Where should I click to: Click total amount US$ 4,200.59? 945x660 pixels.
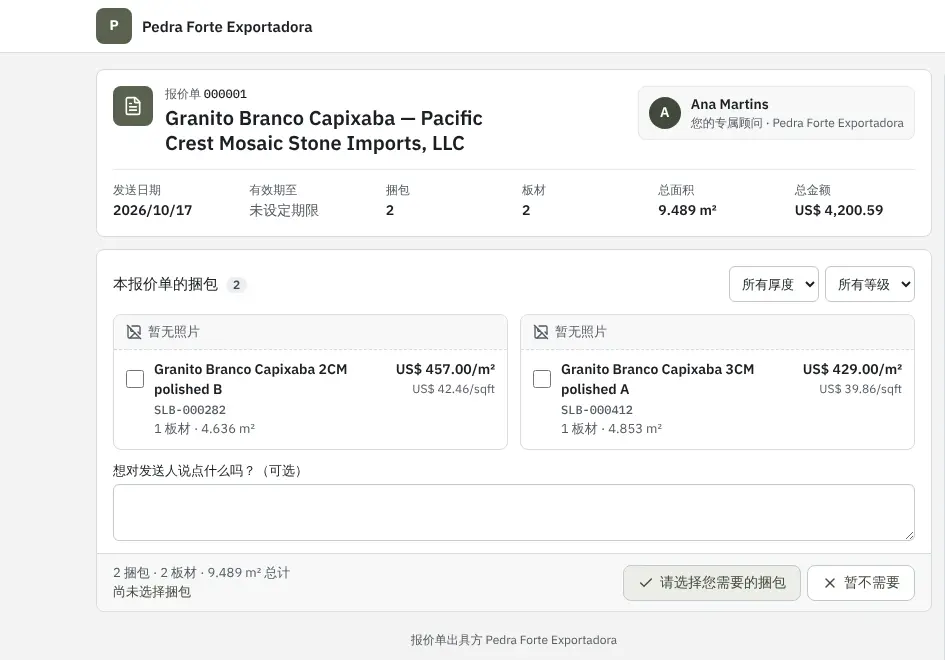pyautogui.click(x=838, y=210)
